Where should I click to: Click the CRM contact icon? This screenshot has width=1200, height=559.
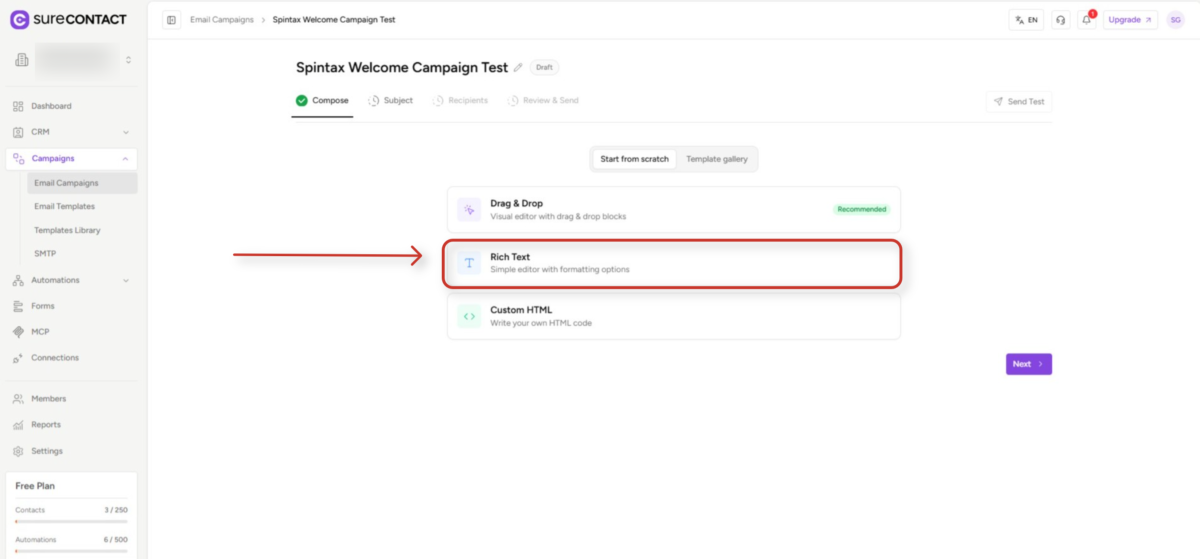pos(18,132)
